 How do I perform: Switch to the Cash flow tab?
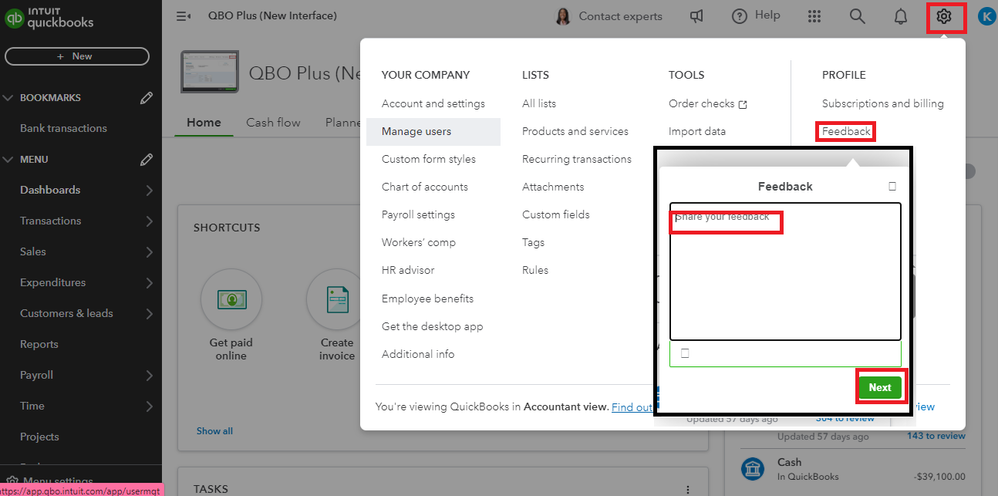tap(273, 122)
